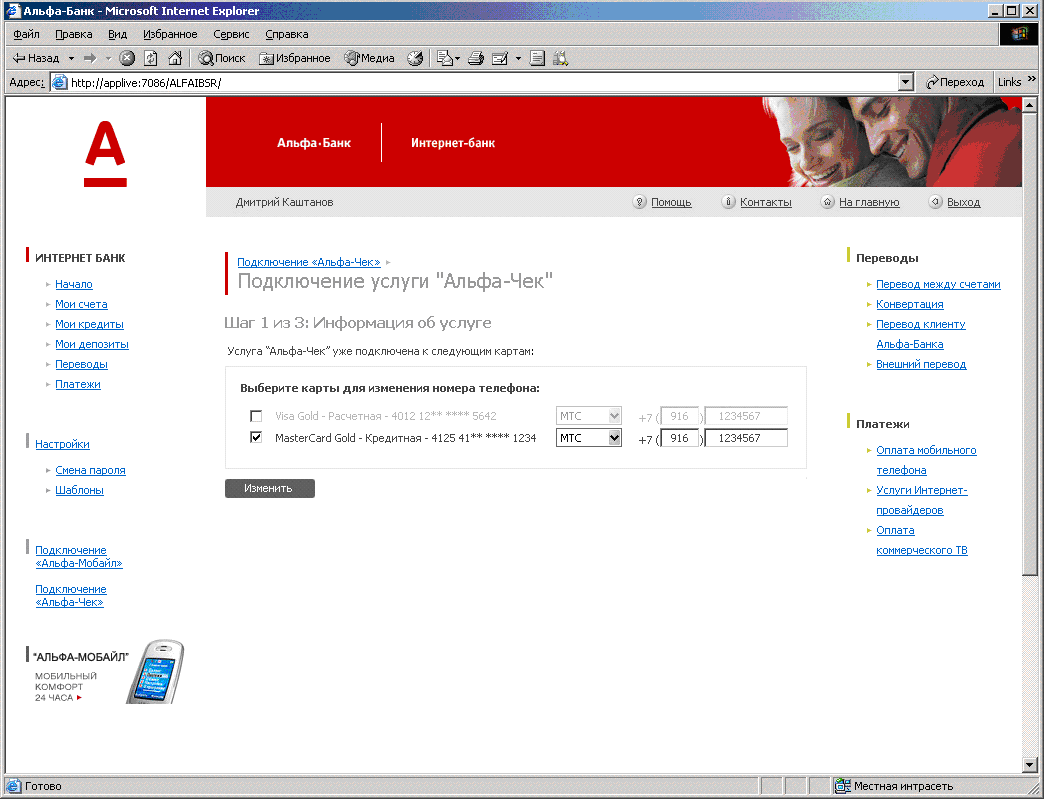Screen dimensions: 1046x799
Task: Open the Перевод между счетами link
Action: coord(938,284)
